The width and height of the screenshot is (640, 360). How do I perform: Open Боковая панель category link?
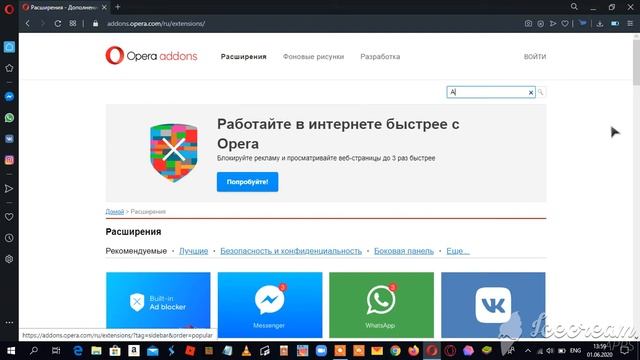click(x=404, y=251)
